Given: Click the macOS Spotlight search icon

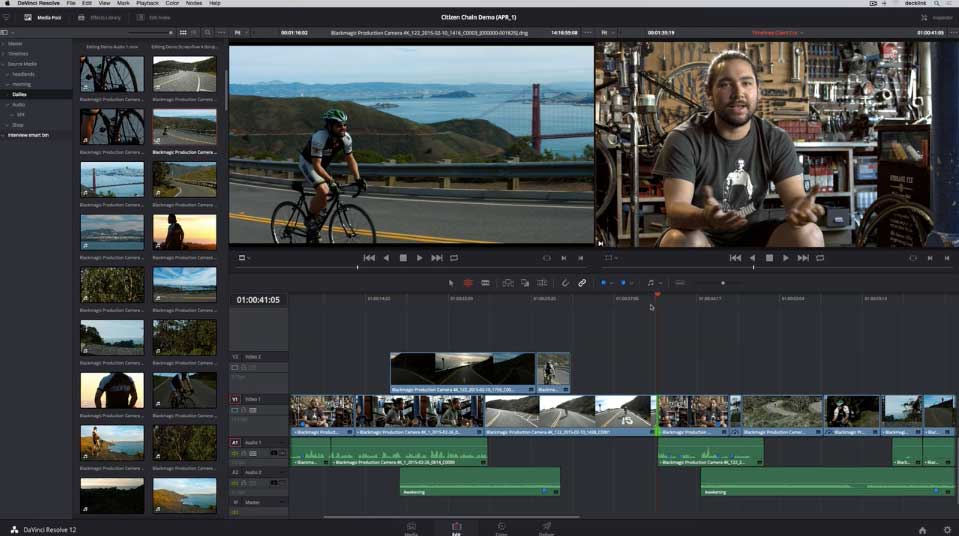Looking at the screenshot, I should point(936,3).
